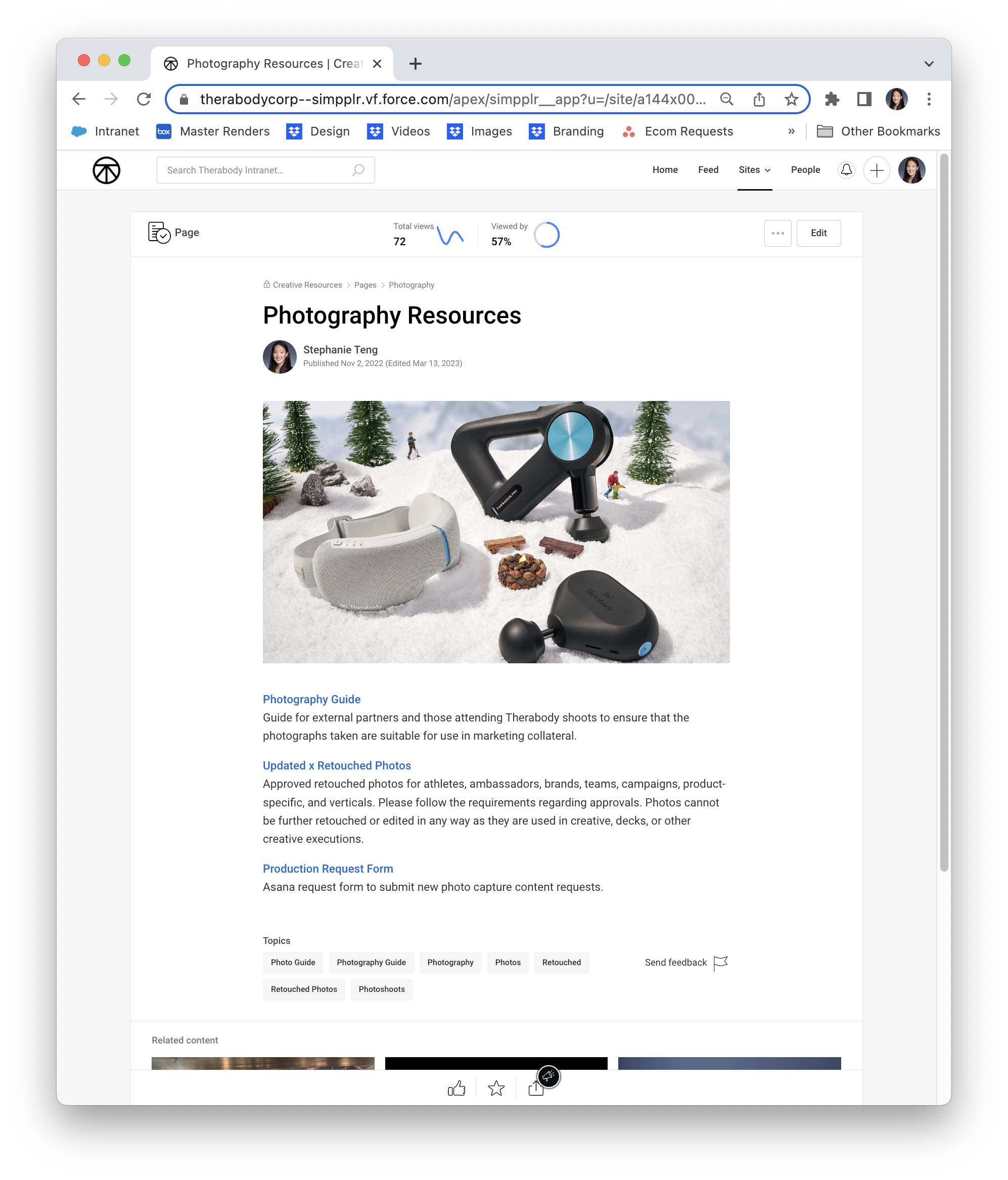Expand the Sites dropdown menu

point(754,170)
